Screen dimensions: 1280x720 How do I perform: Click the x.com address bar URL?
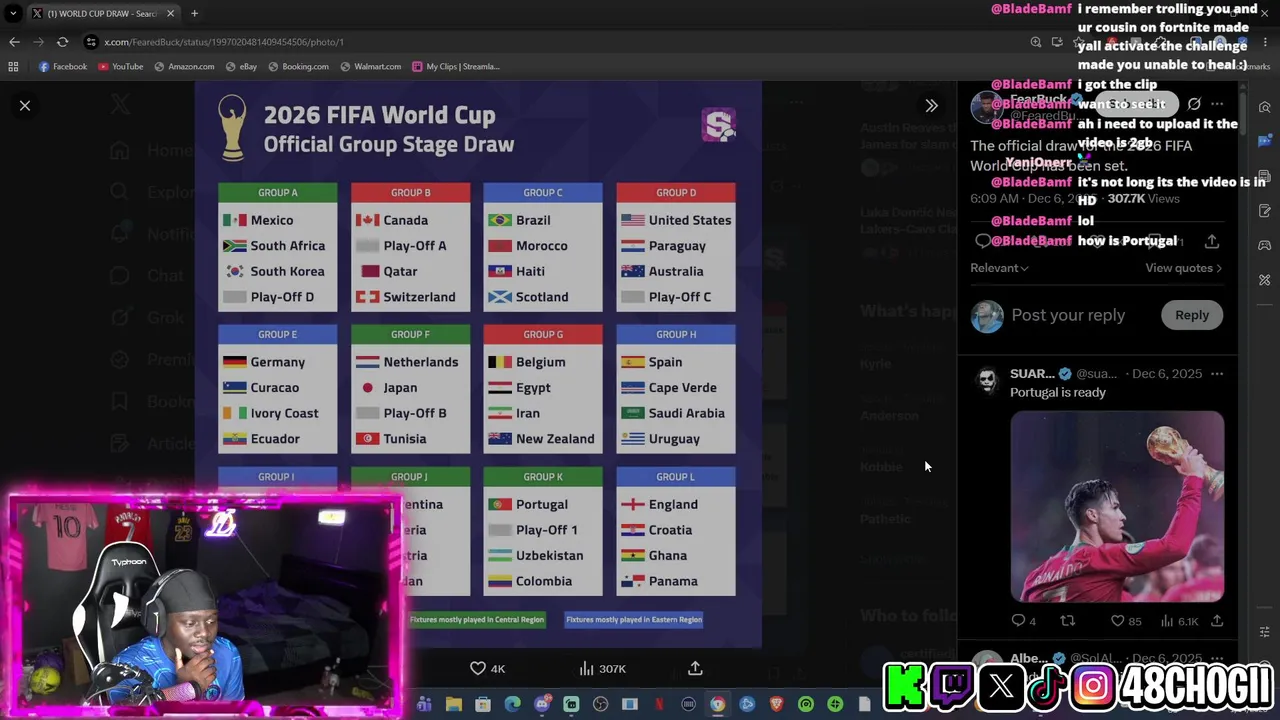pyautogui.click(x=223, y=42)
